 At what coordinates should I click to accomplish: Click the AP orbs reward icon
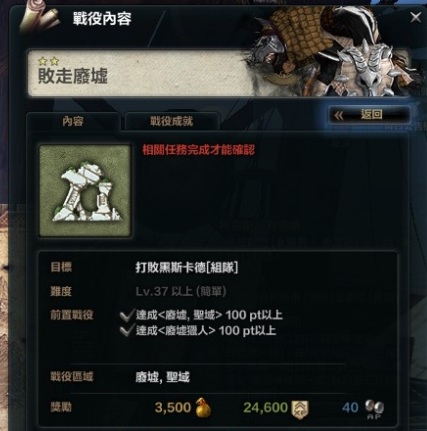374,409
